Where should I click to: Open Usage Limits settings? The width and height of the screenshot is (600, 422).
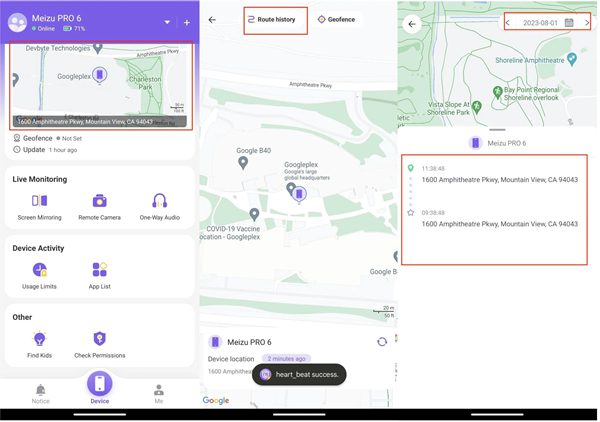pos(39,275)
